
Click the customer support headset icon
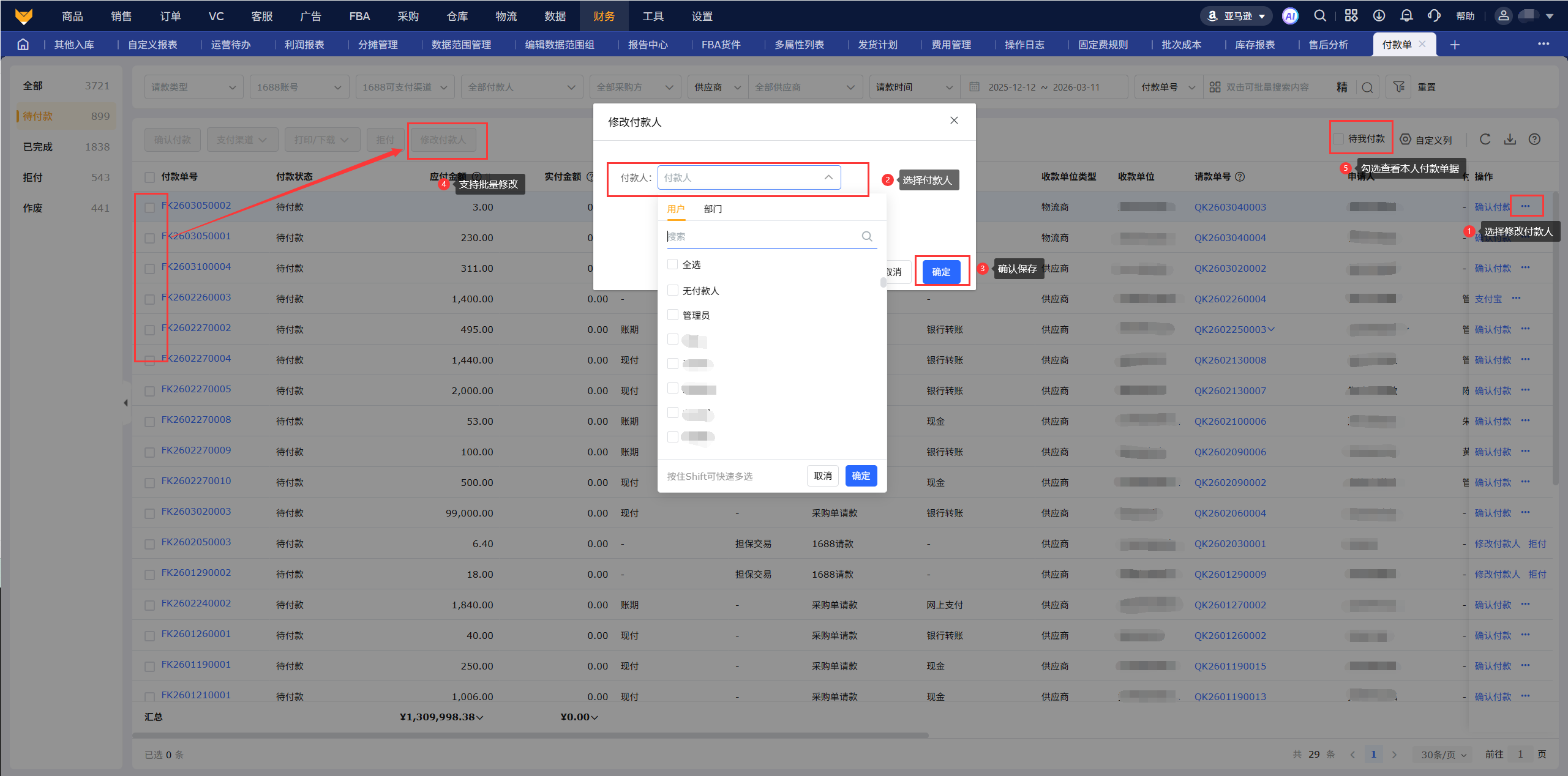(x=1434, y=17)
